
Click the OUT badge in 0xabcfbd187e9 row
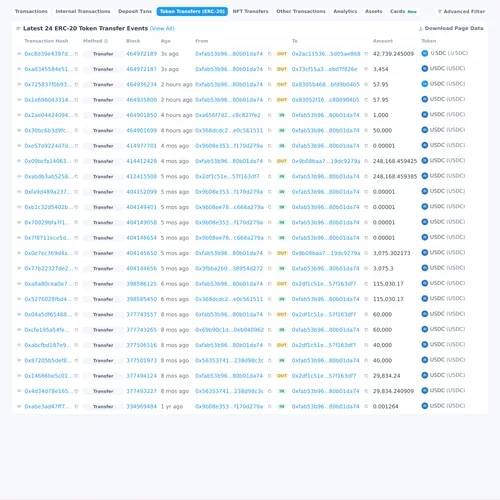click(x=282, y=345)
